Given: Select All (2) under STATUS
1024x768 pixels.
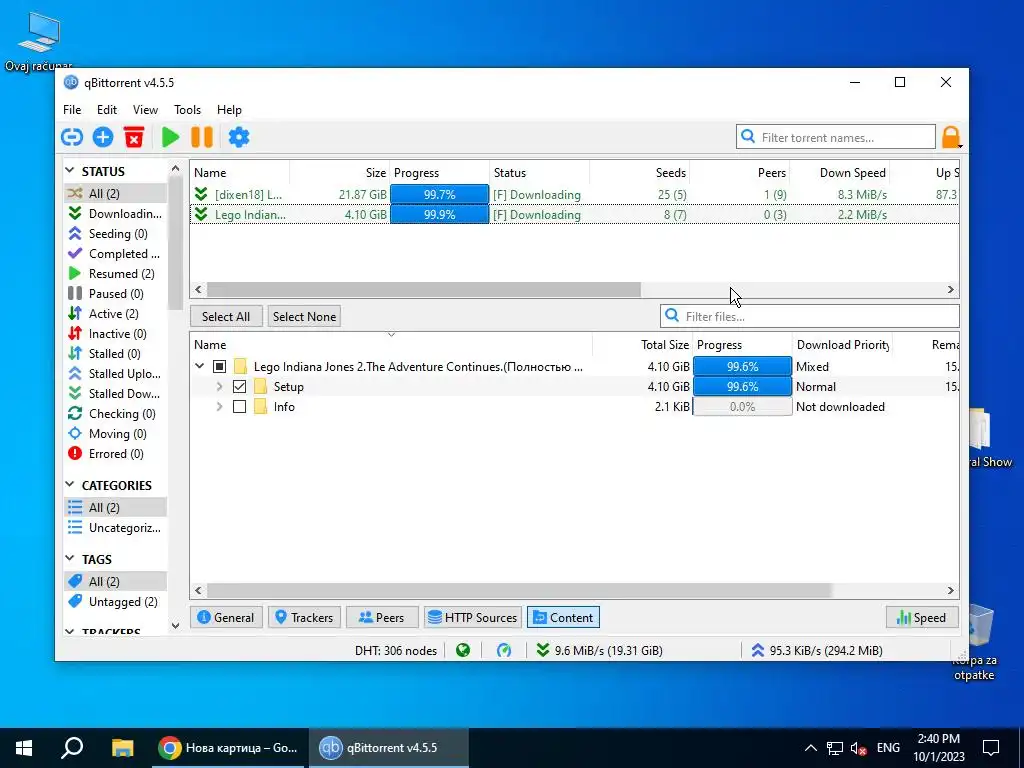Looking at the screenshot, I should coord(115,193).
